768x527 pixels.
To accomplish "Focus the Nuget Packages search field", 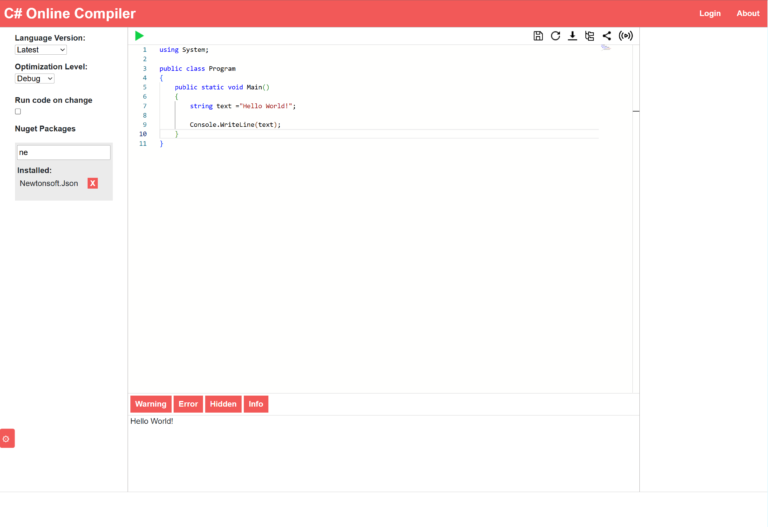I will [x=64, y=152].
